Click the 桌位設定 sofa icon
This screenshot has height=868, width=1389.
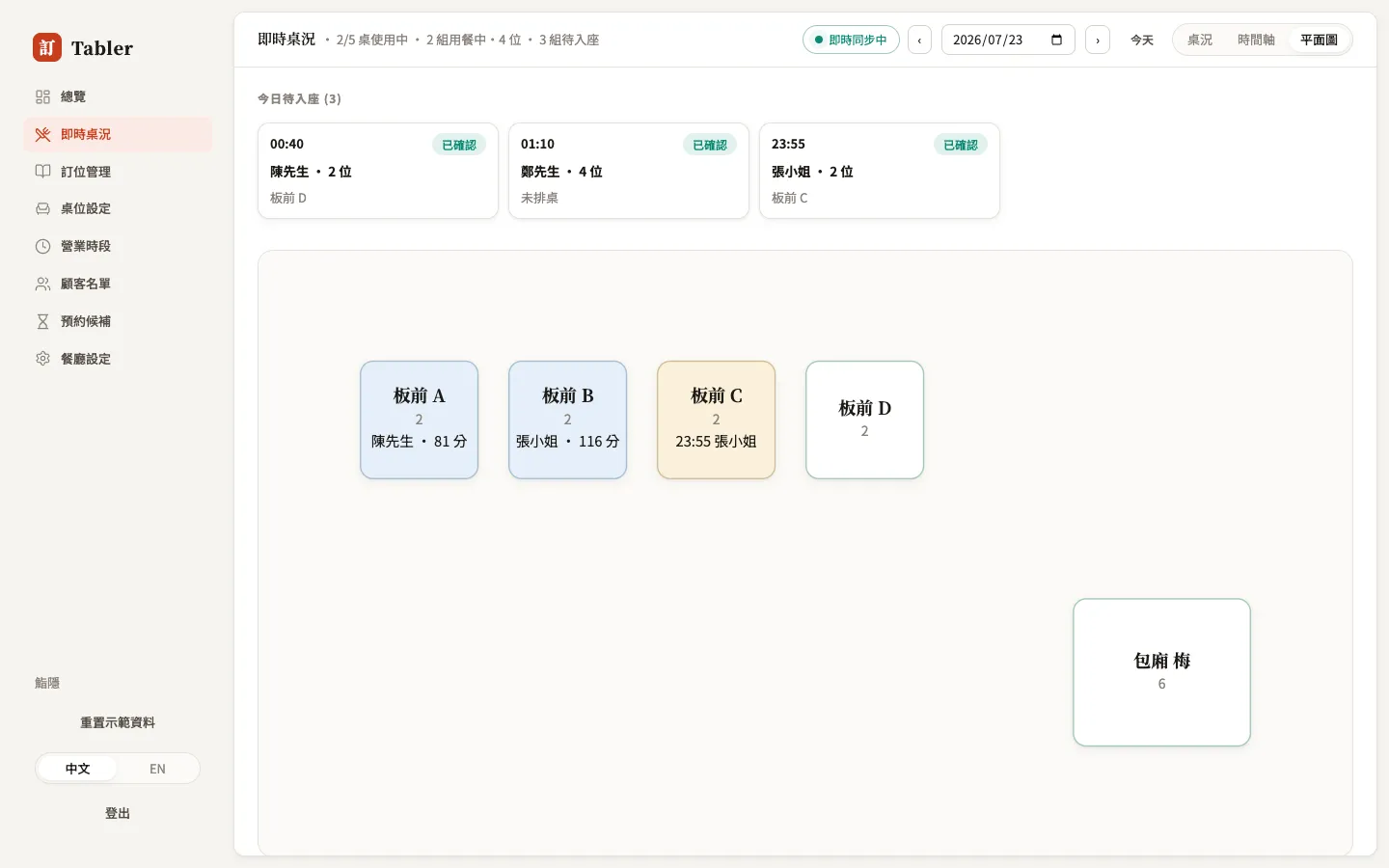[x=42, y=208]
